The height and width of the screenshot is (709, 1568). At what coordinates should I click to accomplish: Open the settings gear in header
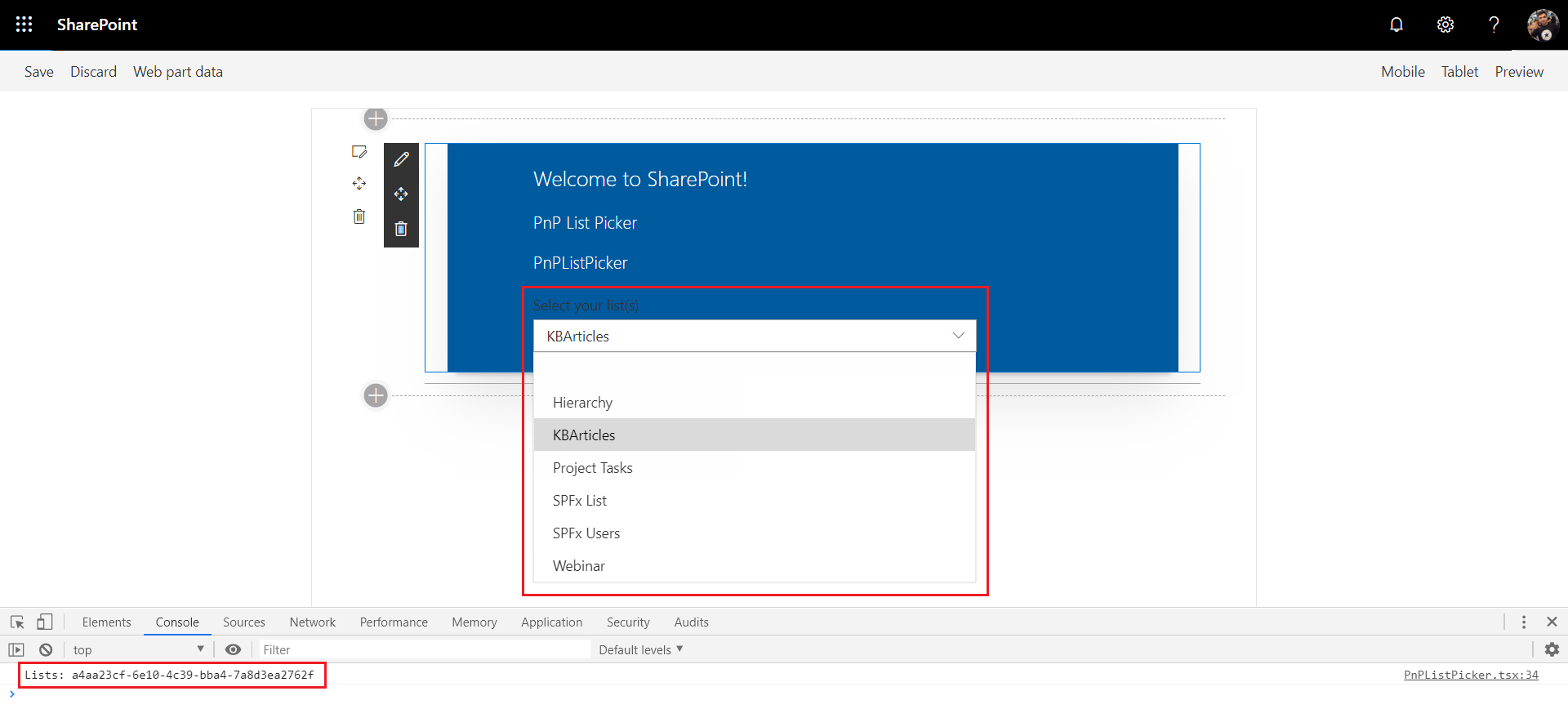click(x=1445, y=25)
